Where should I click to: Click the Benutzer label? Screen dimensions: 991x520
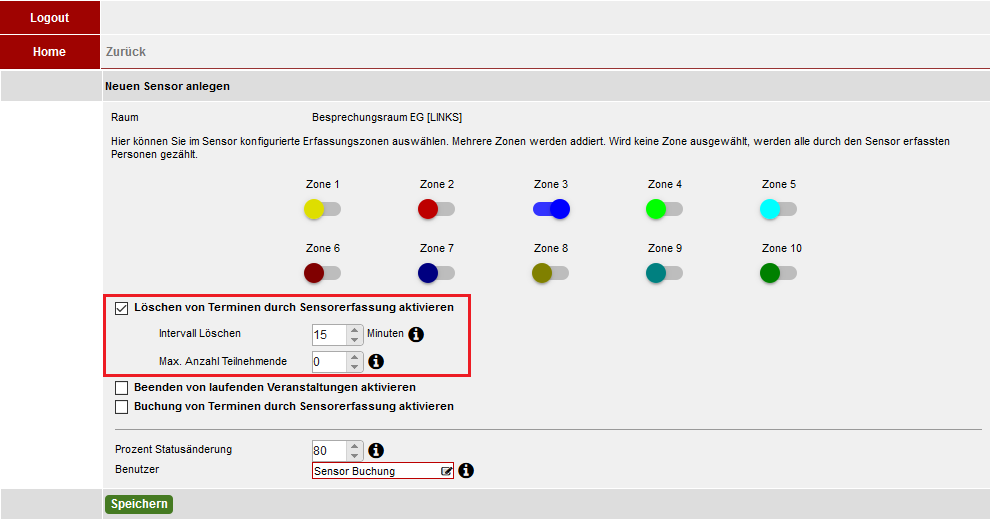[137, 469]
